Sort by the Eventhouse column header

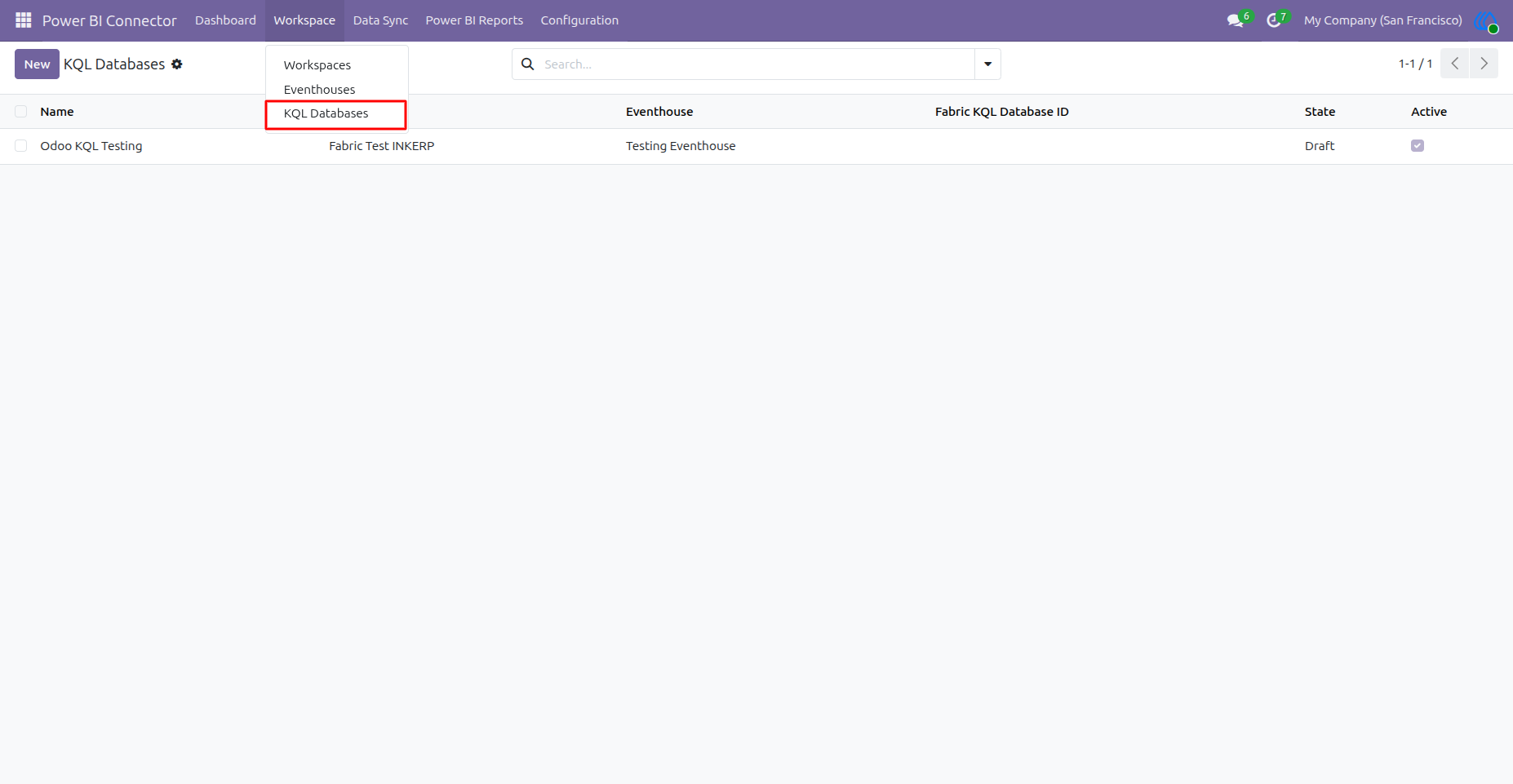659,112
